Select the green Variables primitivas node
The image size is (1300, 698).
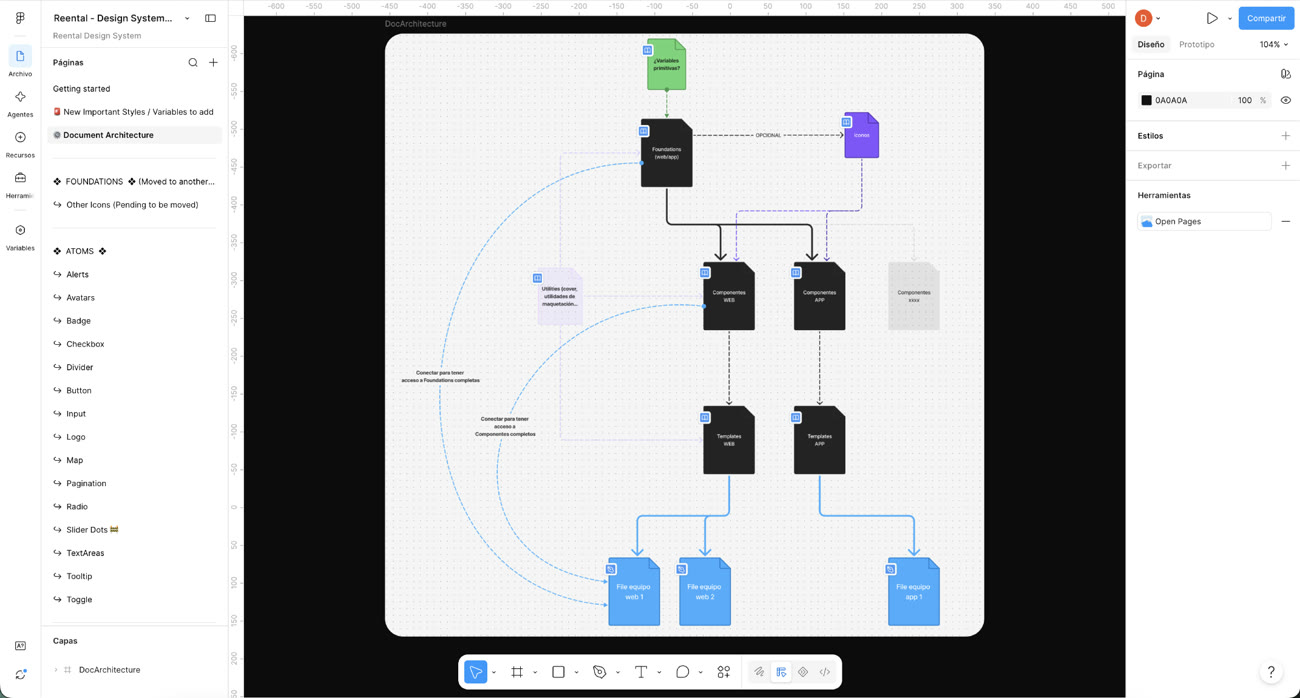coord(667,64)
